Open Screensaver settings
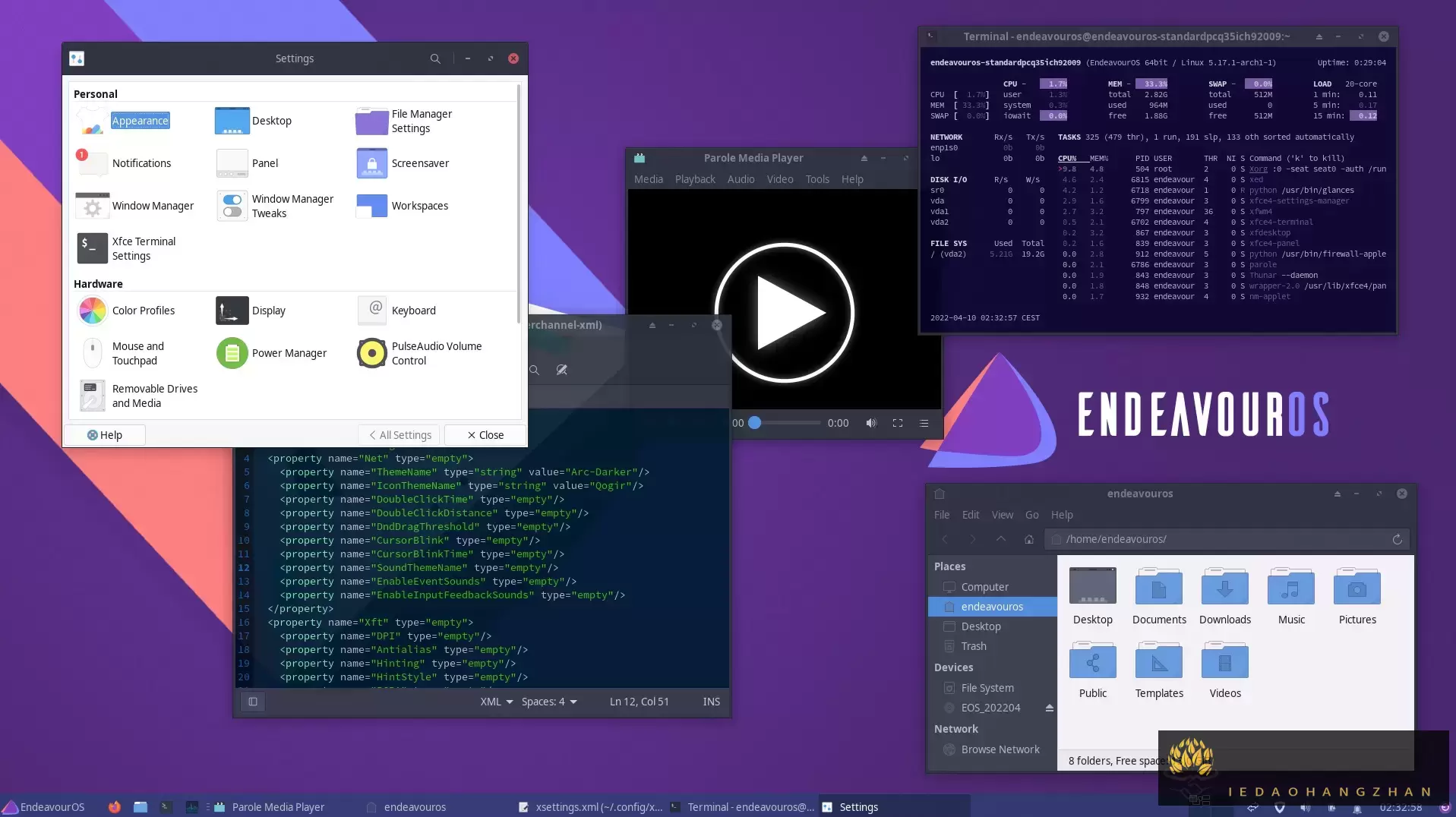This screenshot has height=817, width=1456. 403,163
